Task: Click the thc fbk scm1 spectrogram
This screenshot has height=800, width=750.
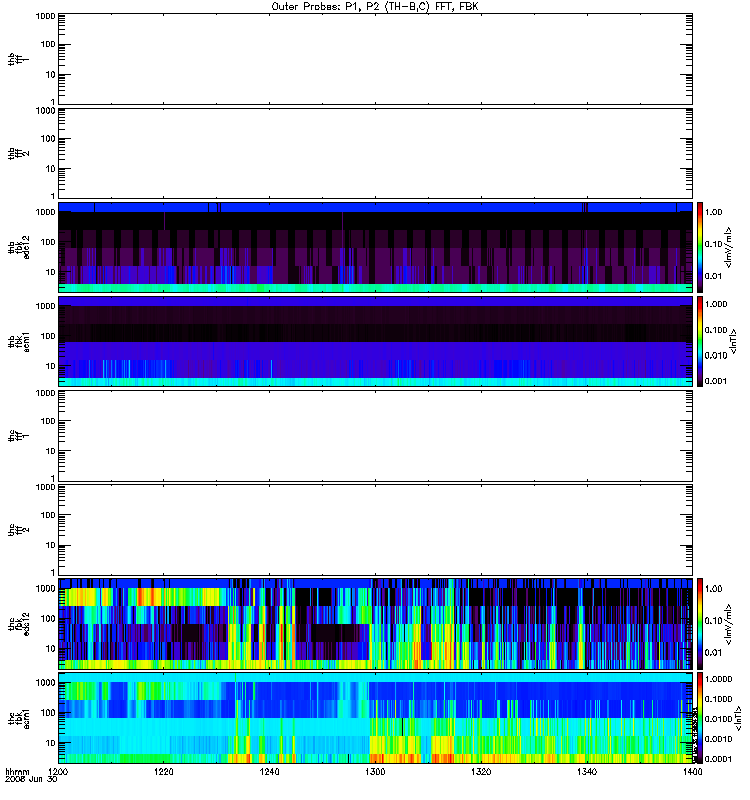Action: click(x=375, y=718)
